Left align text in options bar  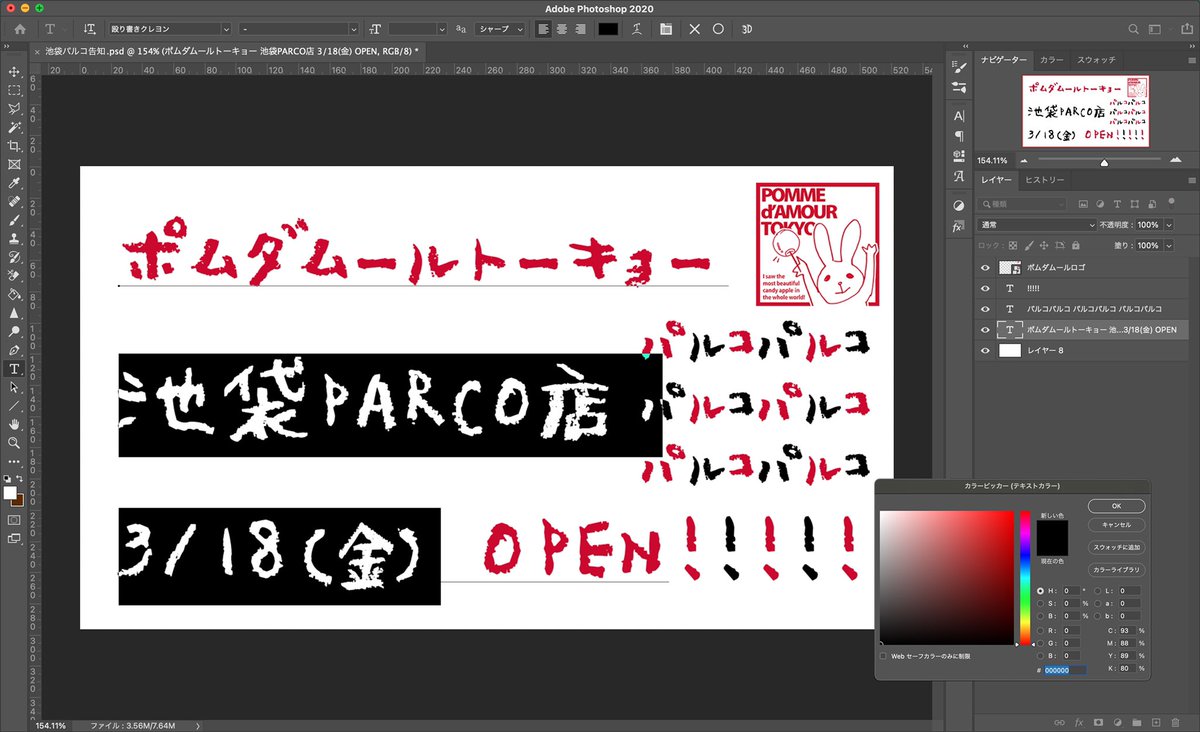(543, 29)
